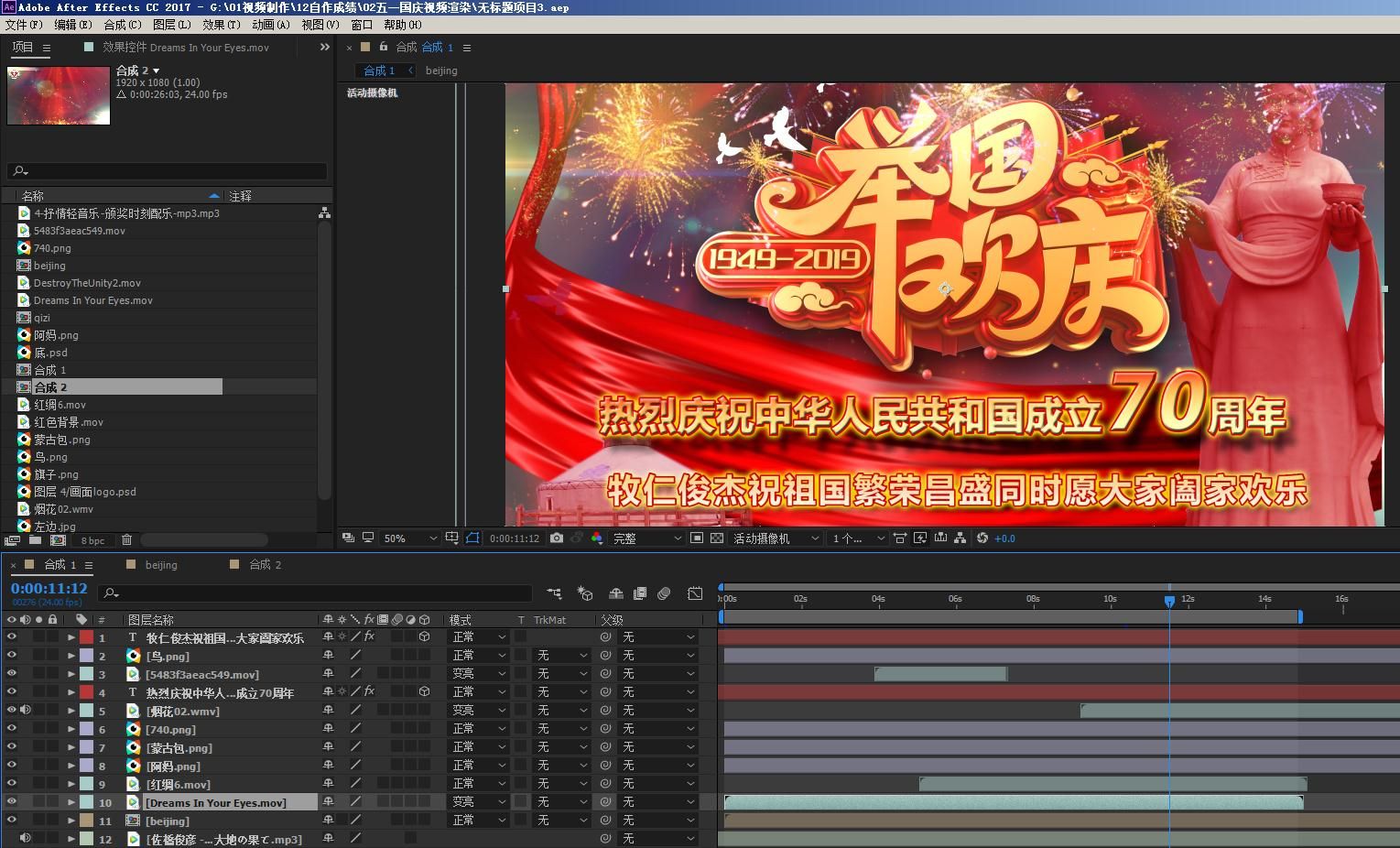This screenshot has width=1400, height=848.
Task: Mute audio on the 烟花02.wmv layer
Action: coord(26,710)
